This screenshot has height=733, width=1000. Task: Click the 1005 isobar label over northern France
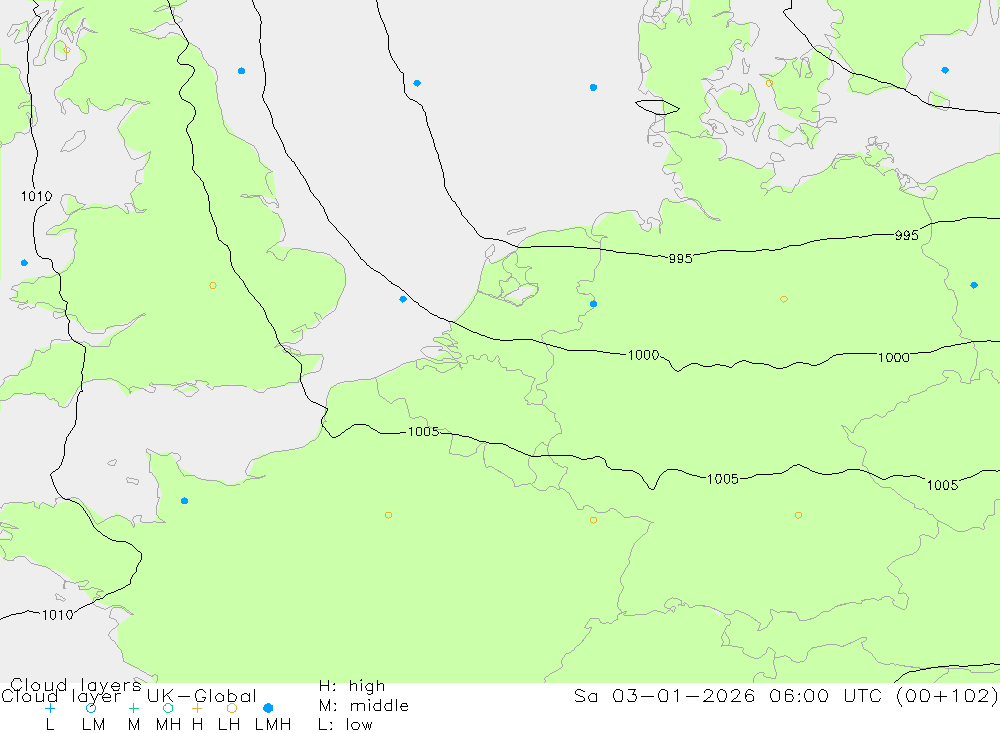click(423, 432)
